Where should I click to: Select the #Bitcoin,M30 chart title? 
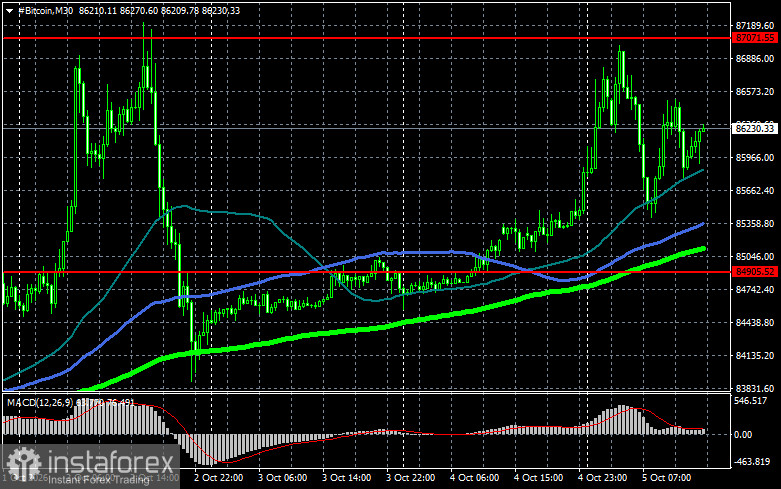point(45,10)
